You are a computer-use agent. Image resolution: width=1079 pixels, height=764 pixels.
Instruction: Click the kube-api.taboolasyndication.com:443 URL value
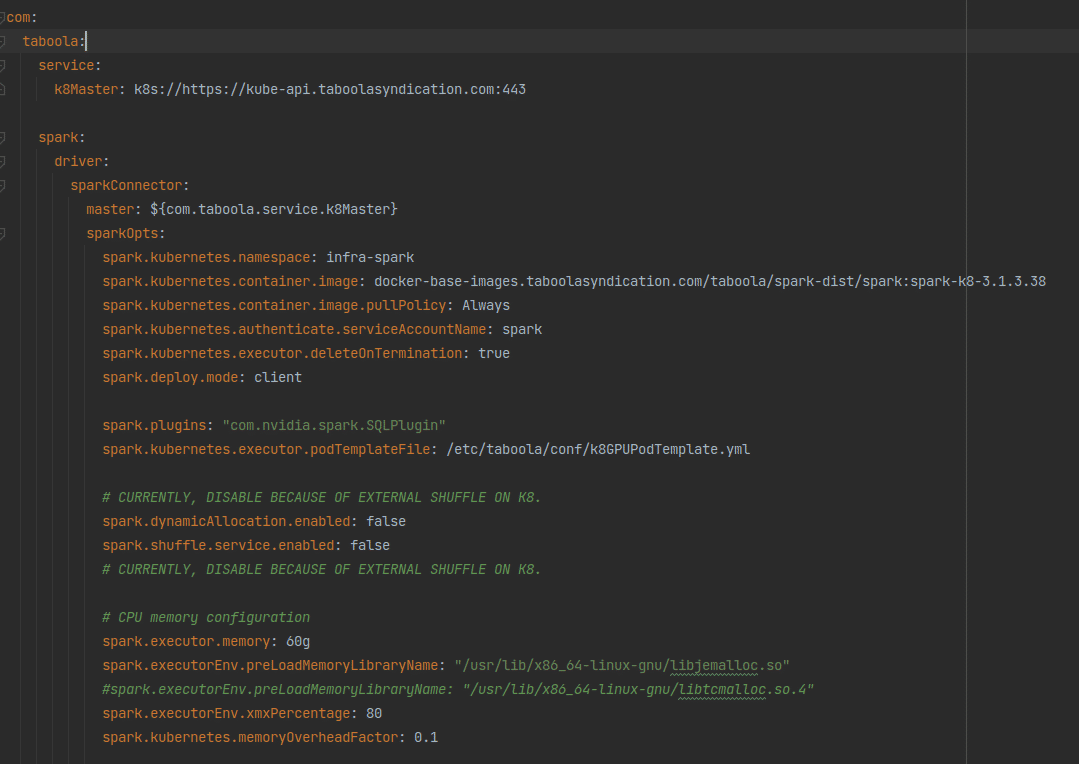pos(330,89)
